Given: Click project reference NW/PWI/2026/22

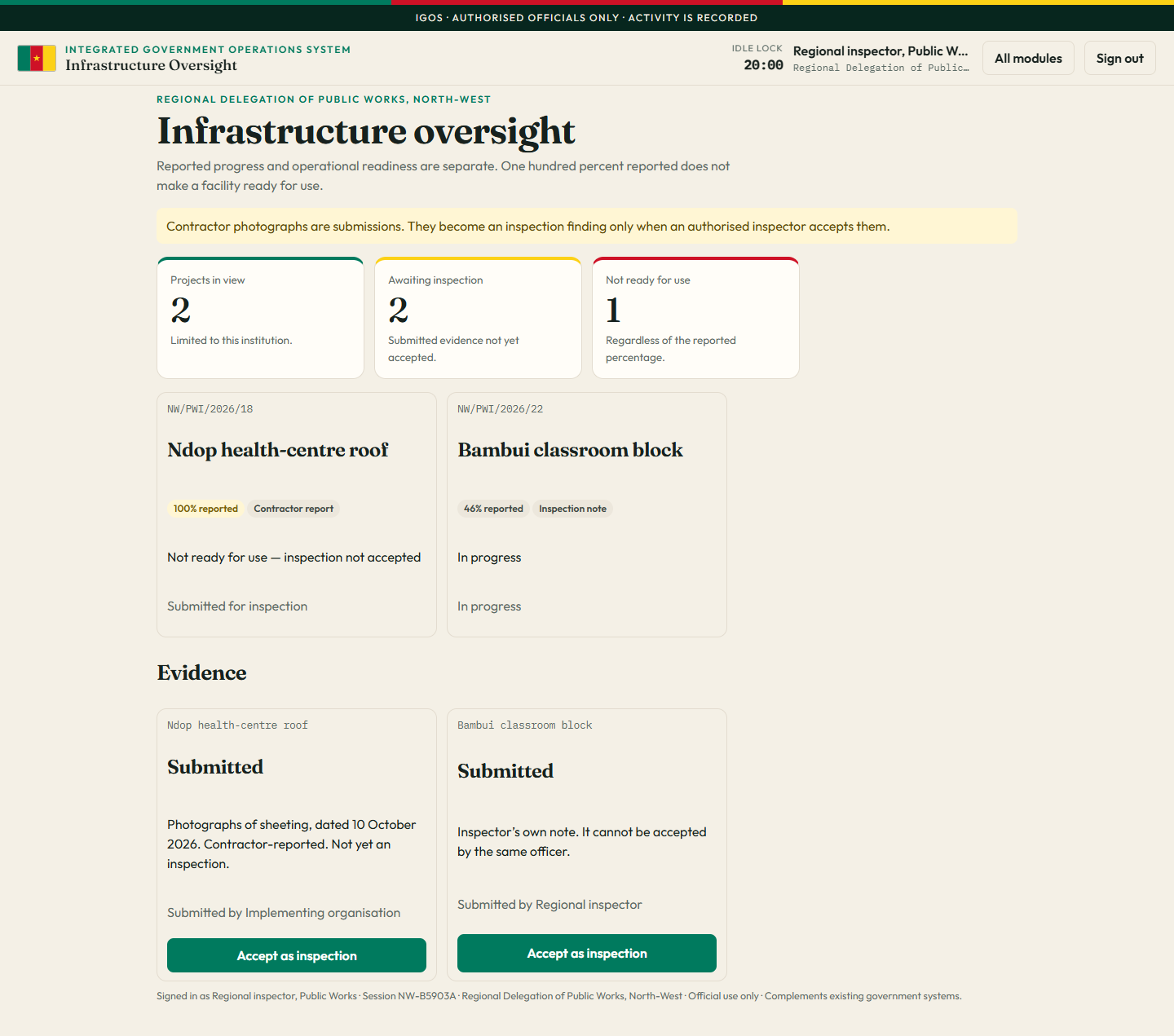Looking at the screenshot, I should [x=501, y=409].
